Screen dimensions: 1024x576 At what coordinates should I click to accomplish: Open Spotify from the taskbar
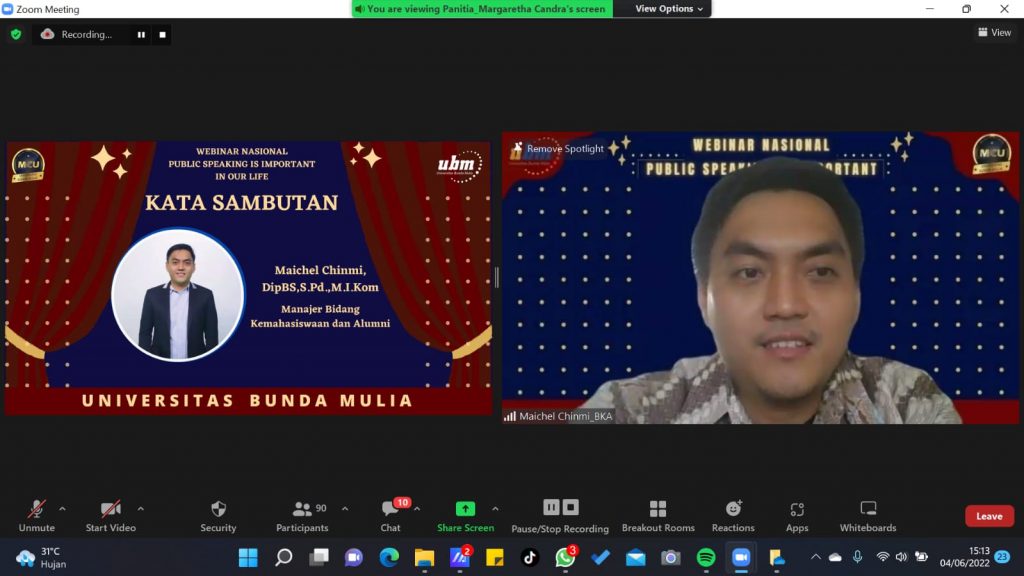coord(706,557)
